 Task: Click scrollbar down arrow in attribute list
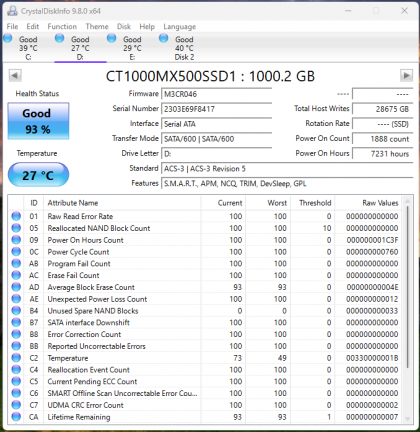407,419
